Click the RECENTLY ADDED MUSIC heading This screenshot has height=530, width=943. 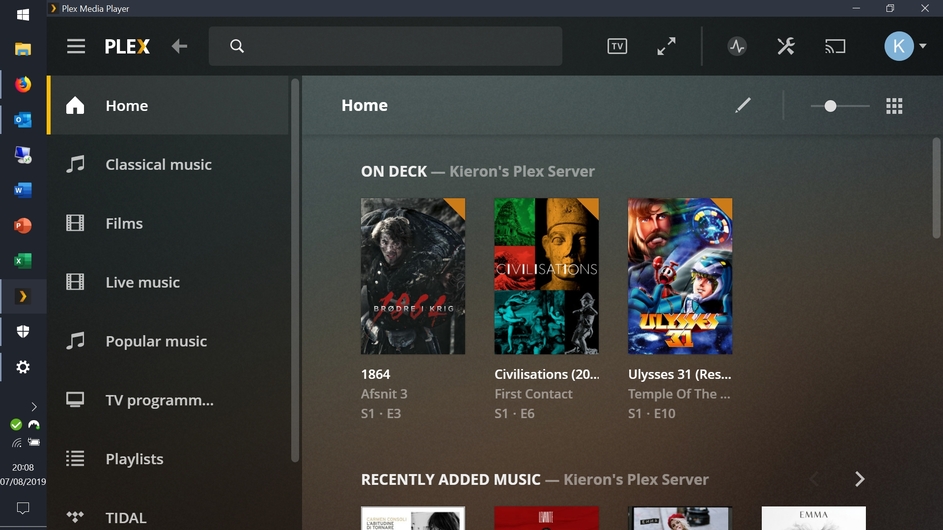point(450,479)
